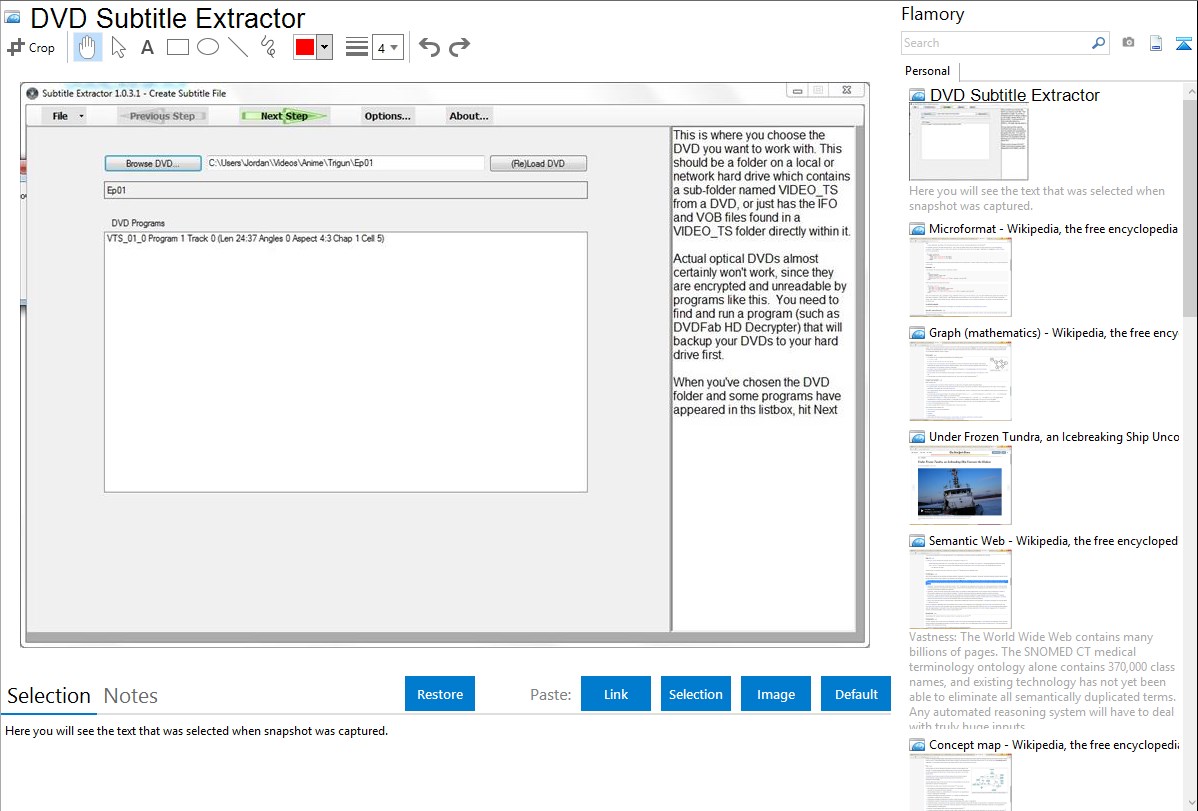Click the red color swatch

305,47
